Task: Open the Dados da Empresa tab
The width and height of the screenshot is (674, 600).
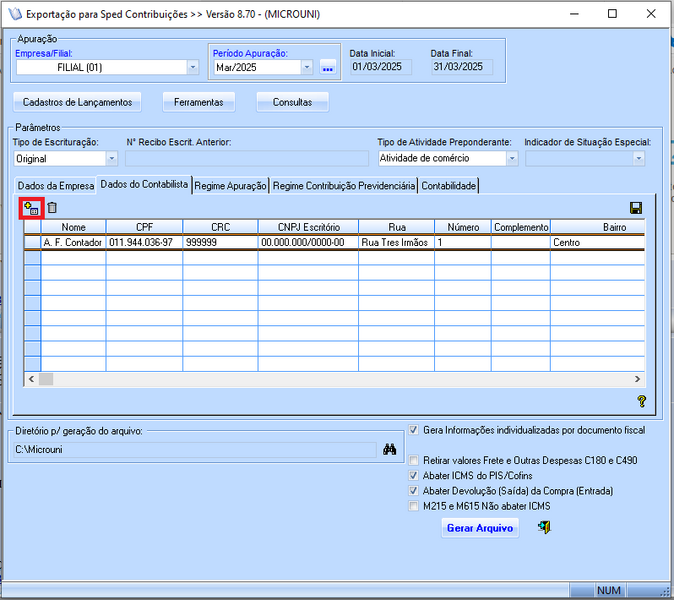Action: click(56, 186)
